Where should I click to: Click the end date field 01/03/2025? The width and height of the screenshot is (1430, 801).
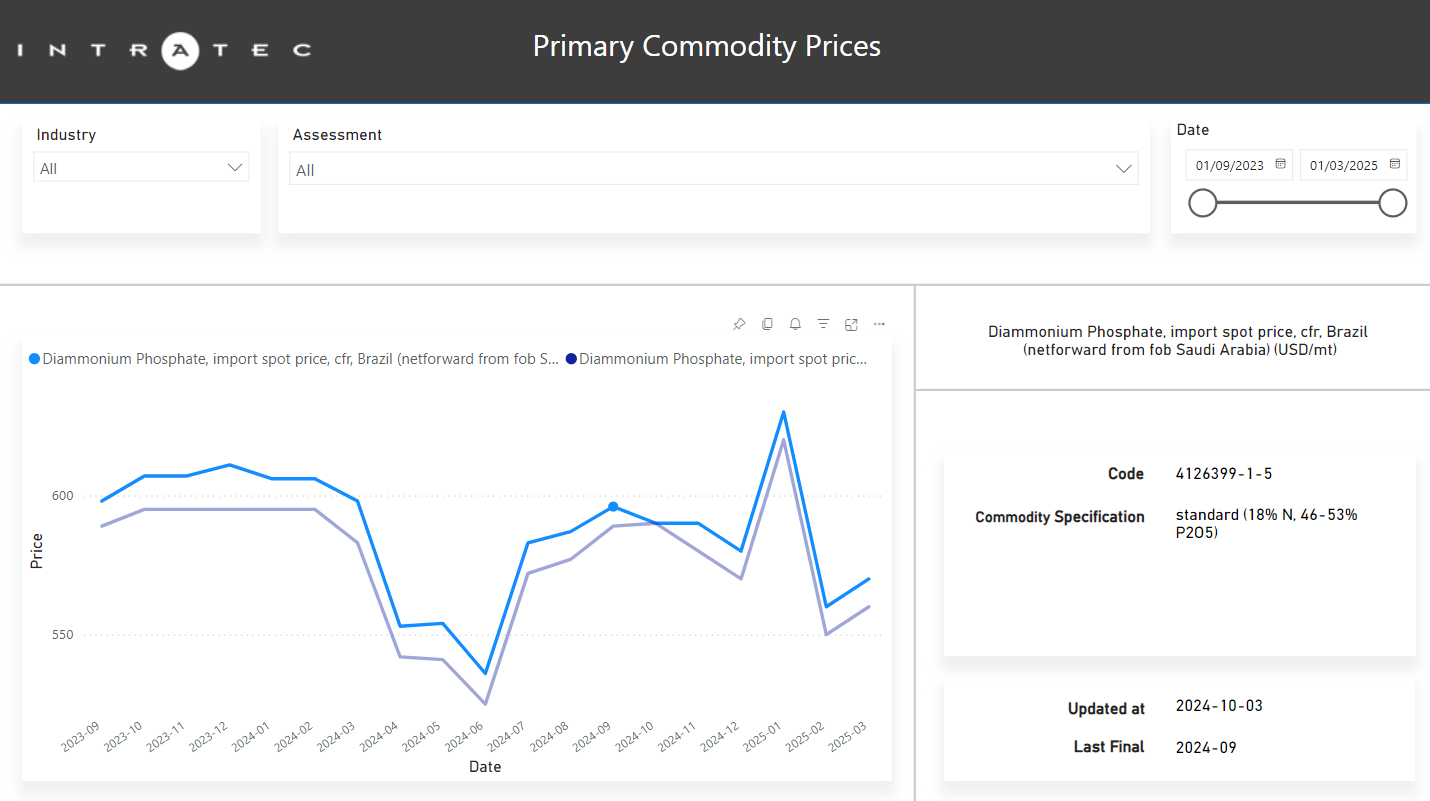click(1343, 166)
